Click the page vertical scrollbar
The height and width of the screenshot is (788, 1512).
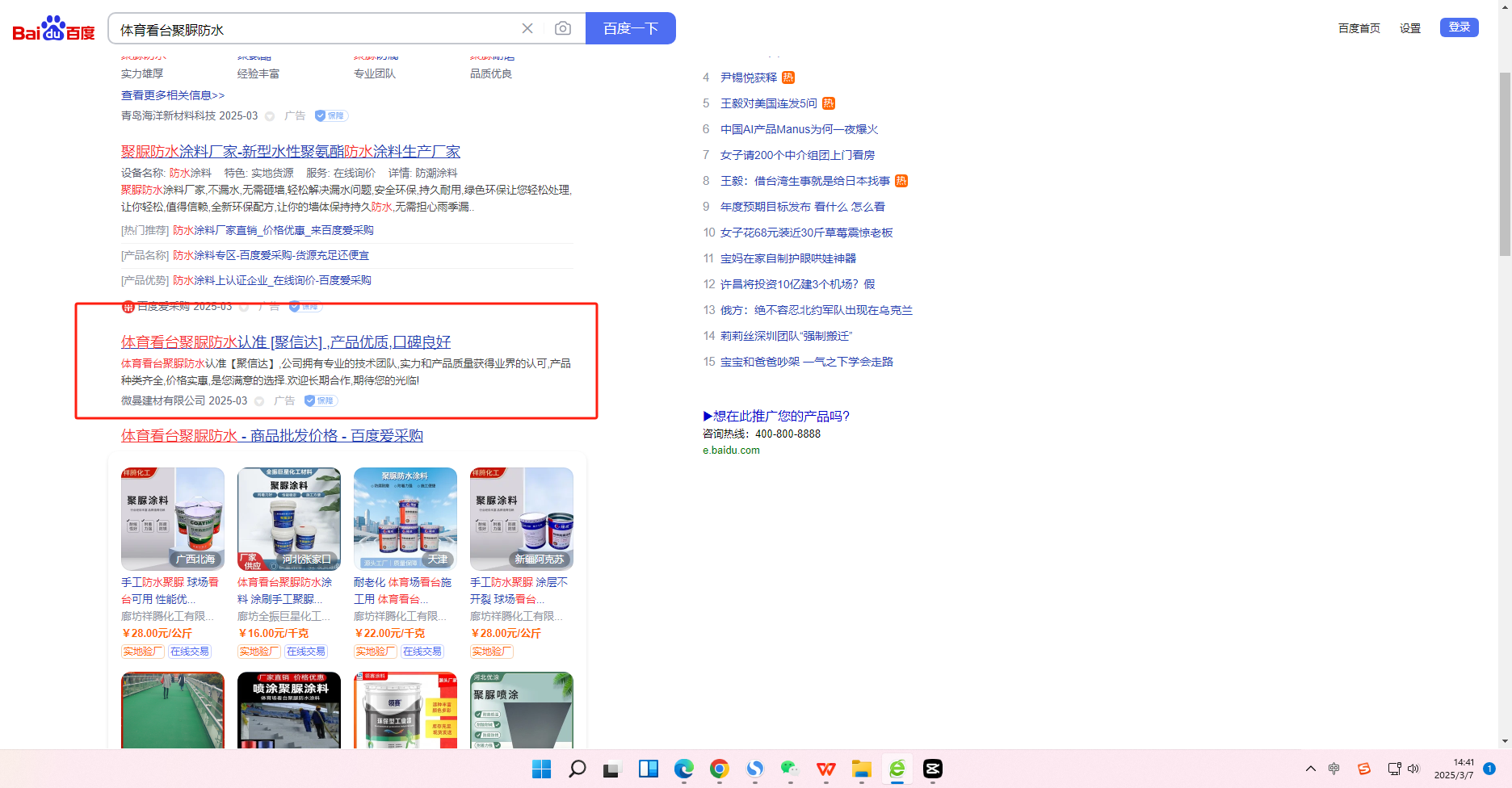pyautogui.click(x=1505, y=164)
